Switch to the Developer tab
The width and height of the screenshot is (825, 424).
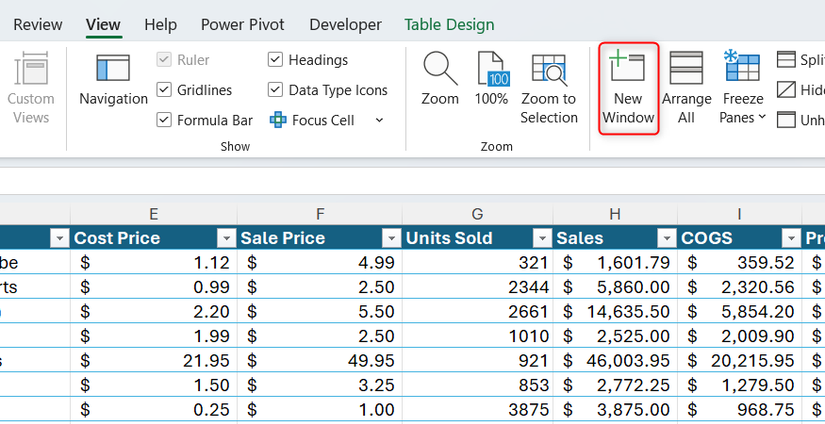coord(345,25)
